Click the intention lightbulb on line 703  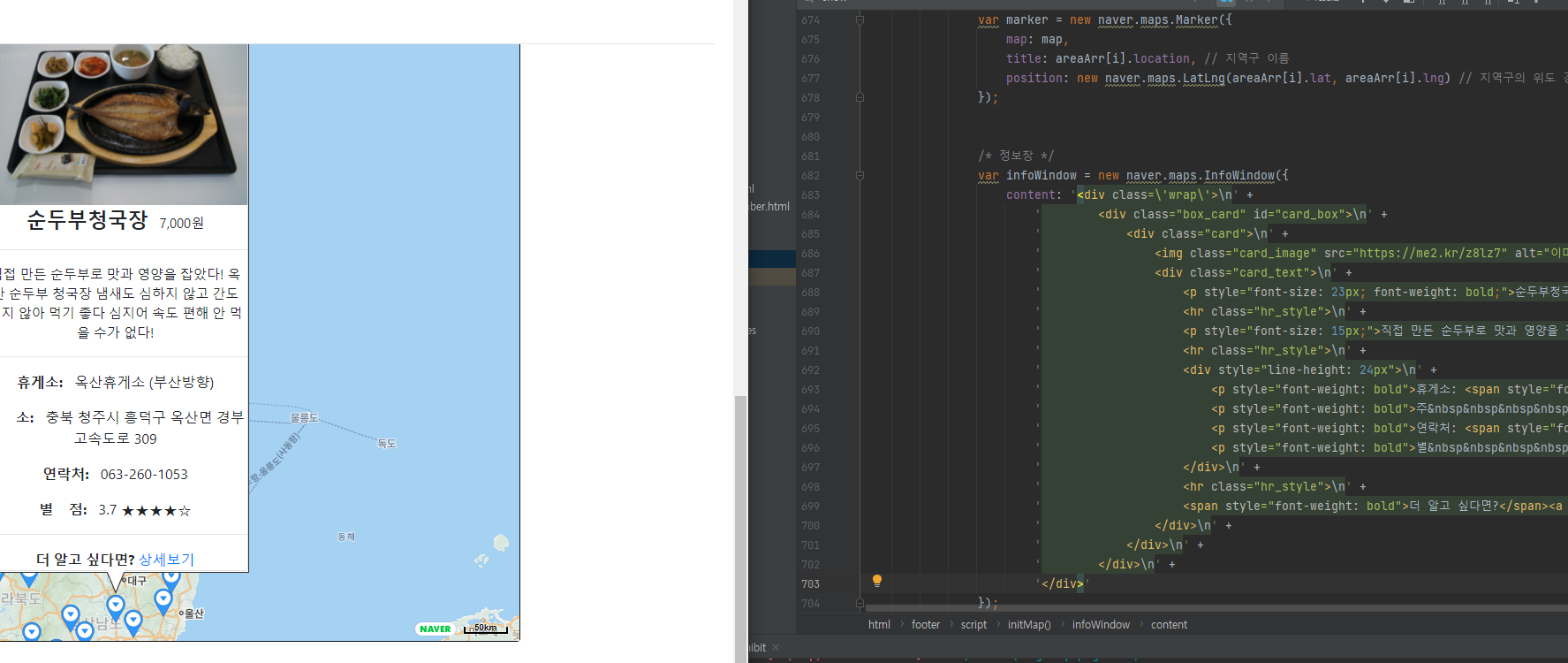tap(877, 581)
